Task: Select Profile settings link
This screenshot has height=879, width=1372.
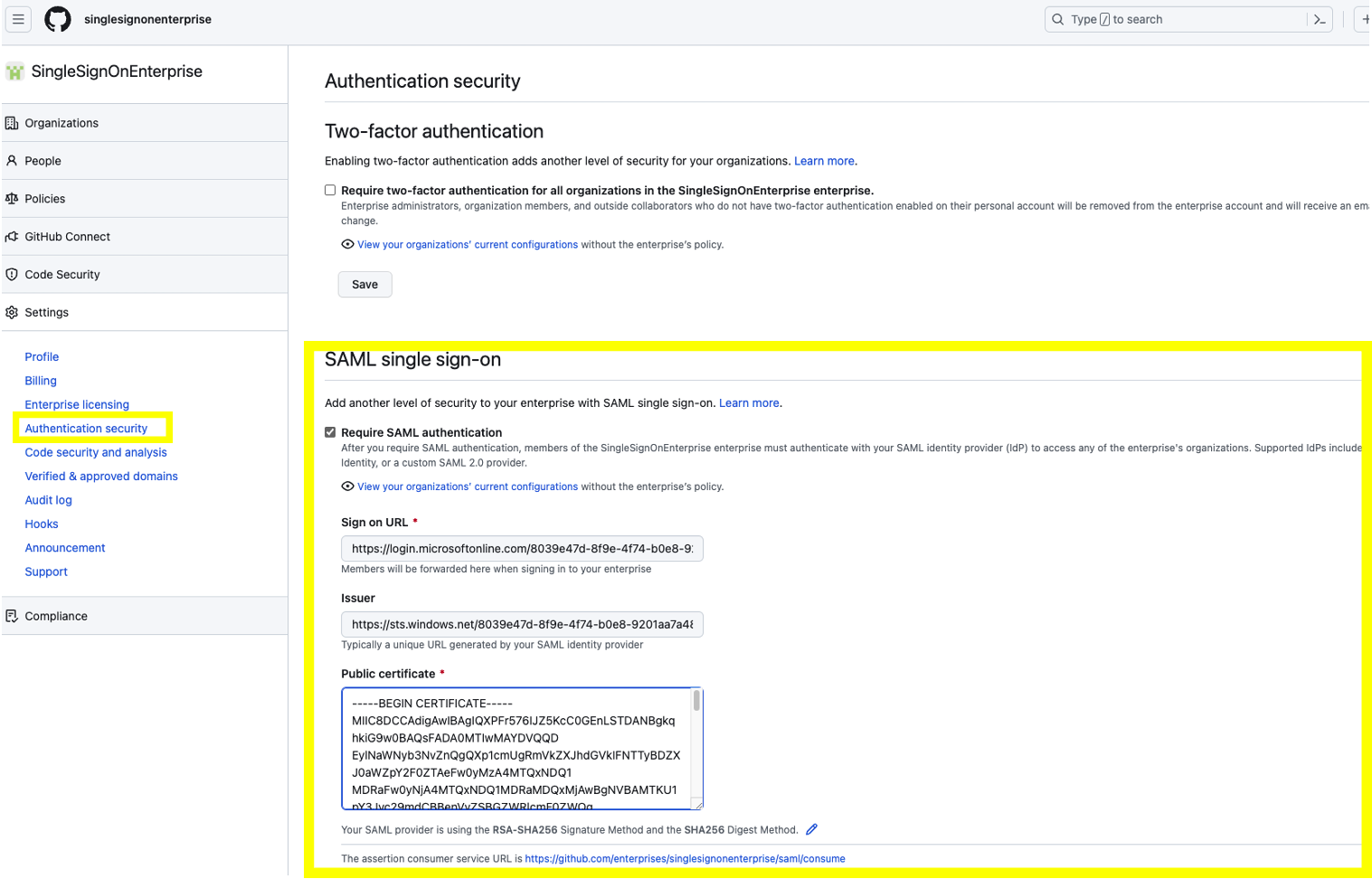Action: pyautogui.click(x=42, y=357)
